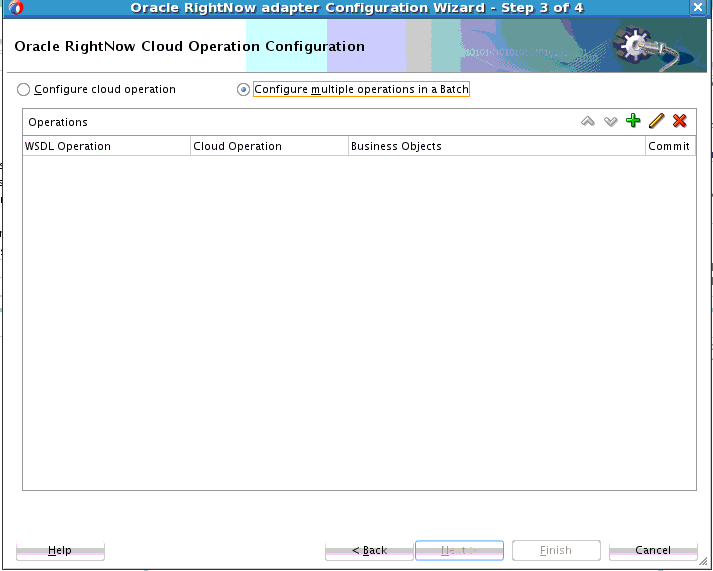
Task: Open Help for the wizard
Action: 60,551
